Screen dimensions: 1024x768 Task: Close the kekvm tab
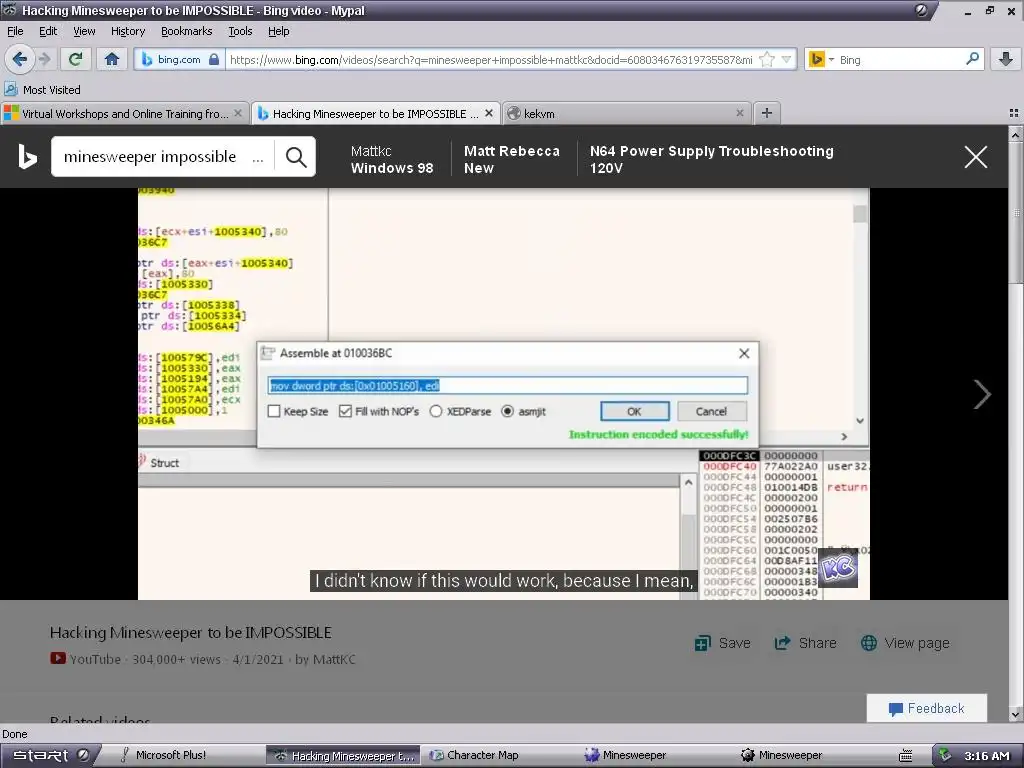point(740,113)
